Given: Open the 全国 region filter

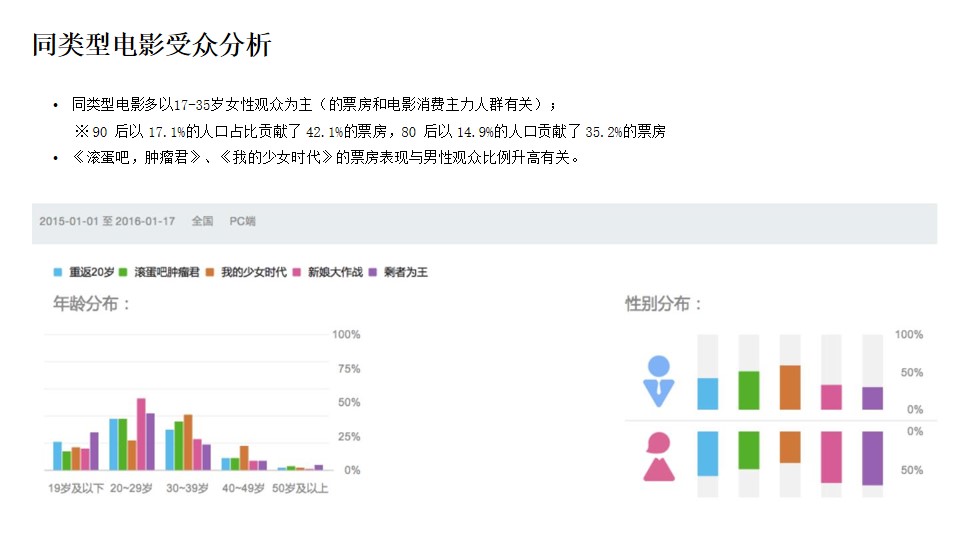Looking at the screenshot, I should pyautogui.click(x=202, y=222).
